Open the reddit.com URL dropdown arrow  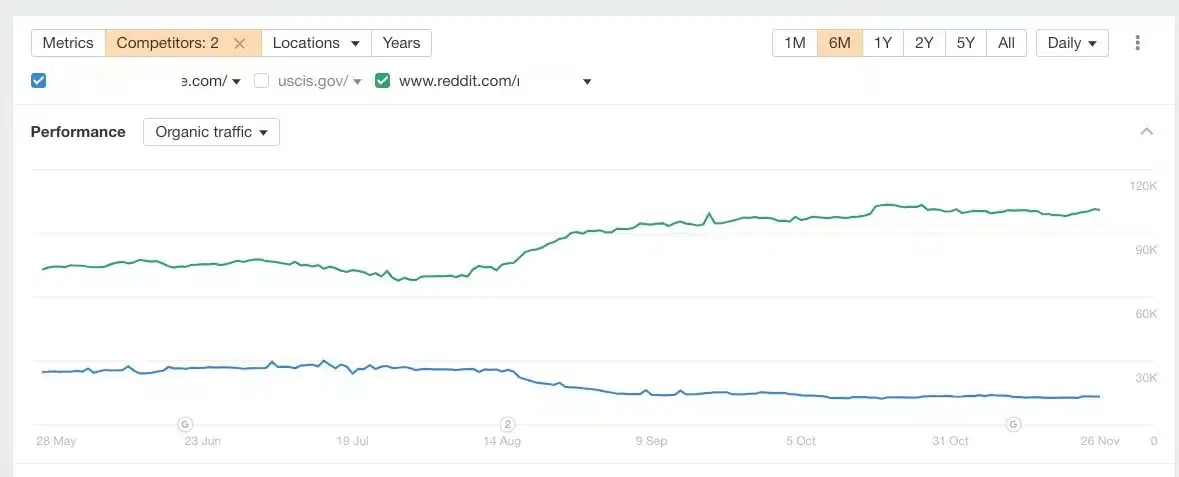point(587,82)
